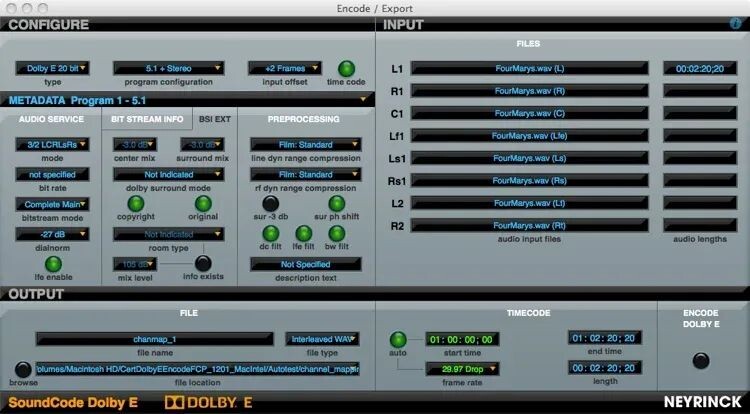Open the surround mix dropdown
Screen dimensions: 750x414
click(x=202, y=144)
